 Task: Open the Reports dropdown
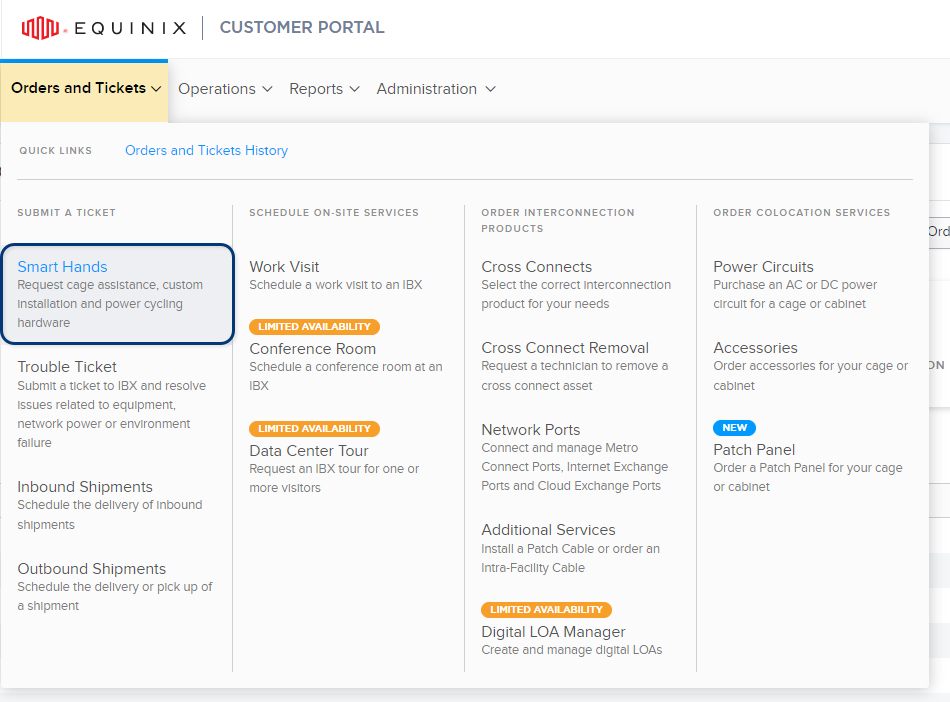(x=324, y=89)
